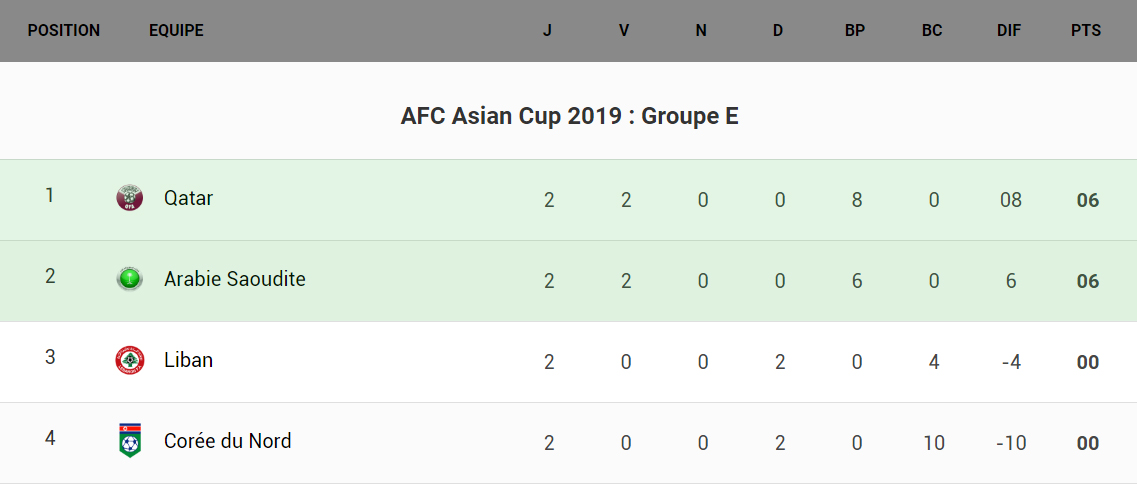Click the Corée du Nord crest icon
Screen dimensions: 1137x486
click(130, 441)
